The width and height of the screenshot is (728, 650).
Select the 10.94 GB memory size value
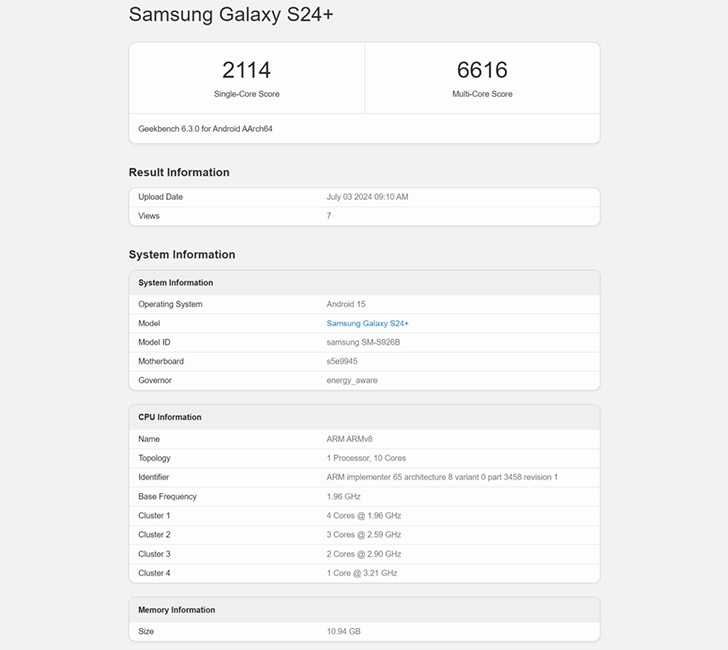click(344, 631)
